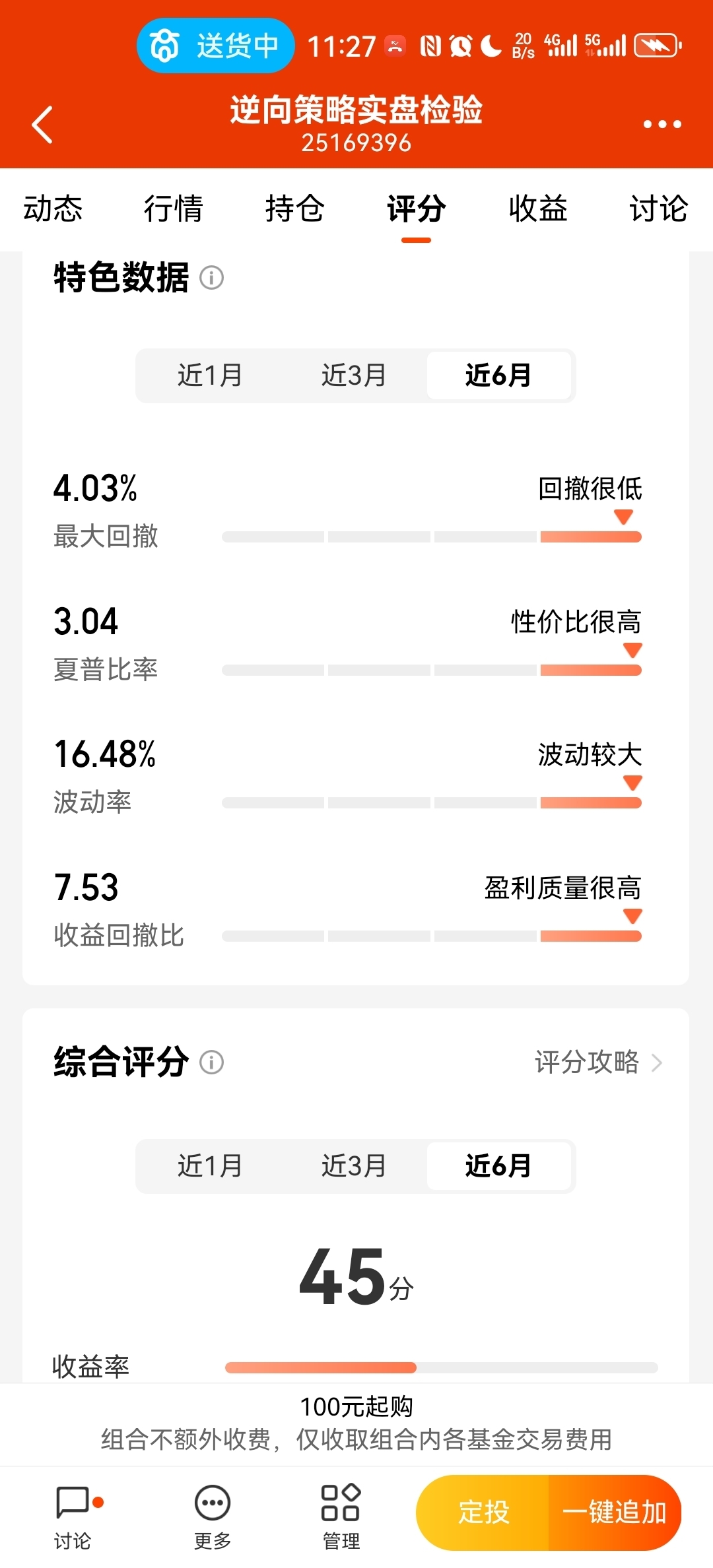
Task: Select 近3月 in the 特色数据 period selector
Action: pos(354,376)
